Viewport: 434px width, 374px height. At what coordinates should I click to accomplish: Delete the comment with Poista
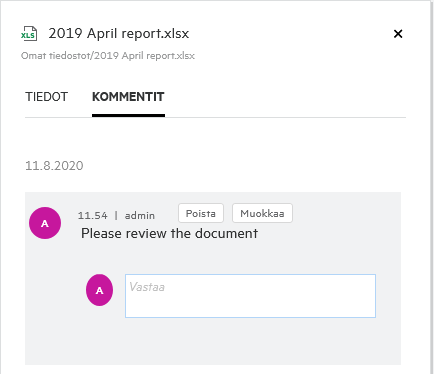[x=201, y=213]
